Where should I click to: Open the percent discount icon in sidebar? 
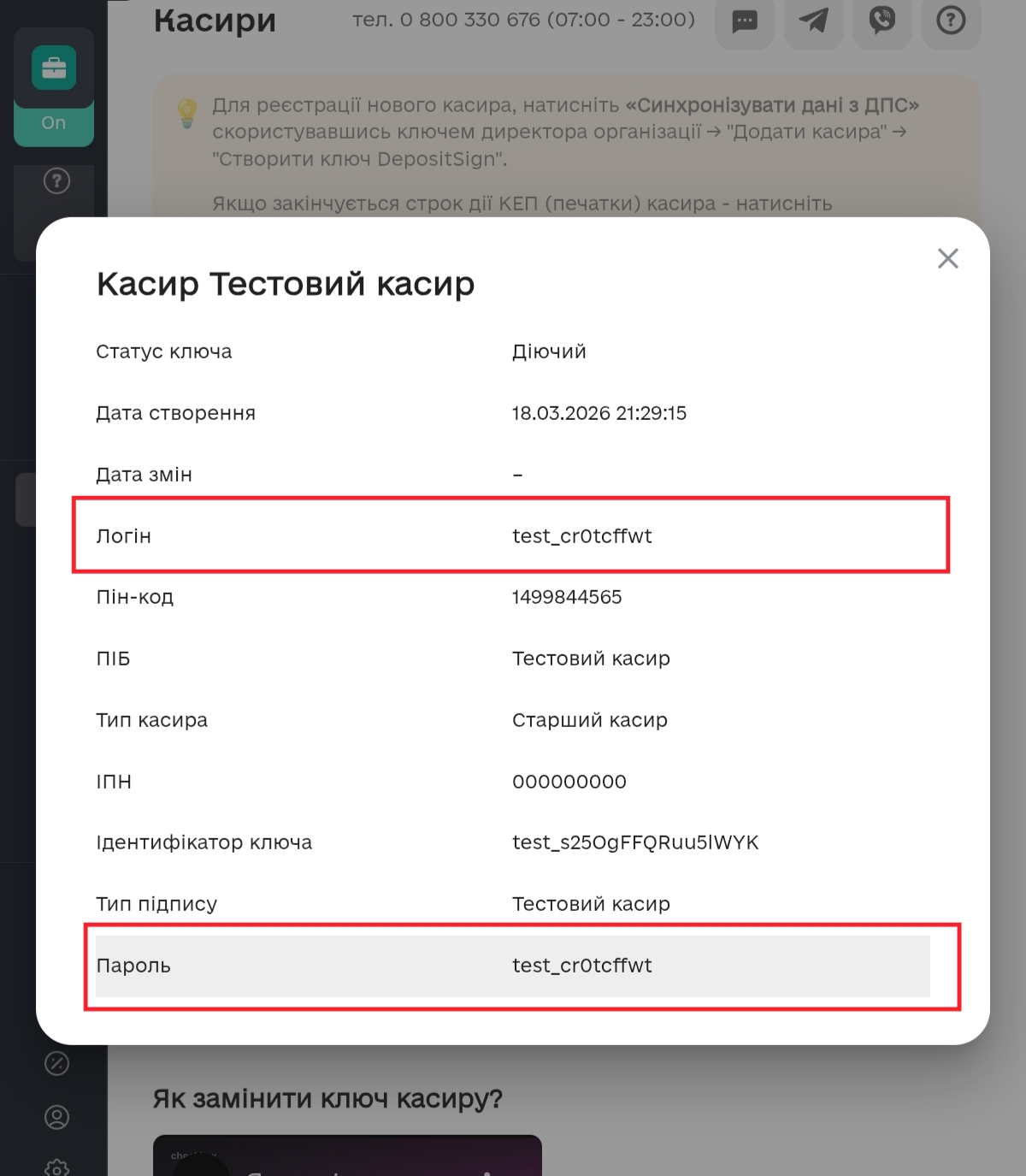pyautogui.click(x=56, y=1063)
